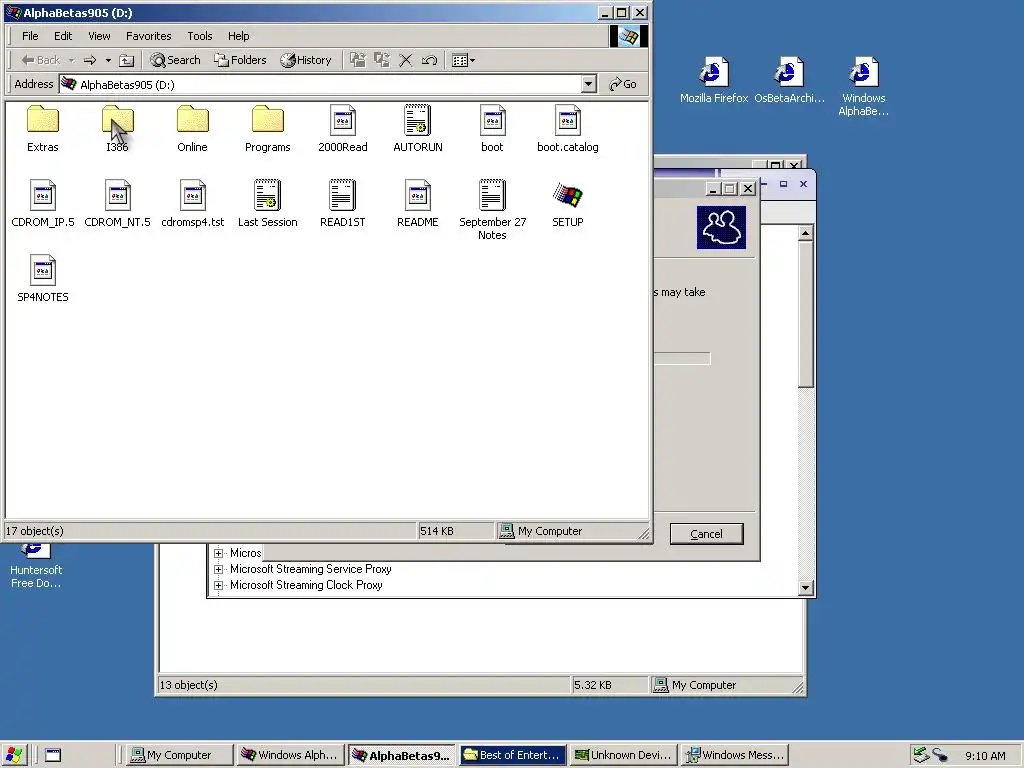
Task: Click the system tray clock
Action: (x=985, y=756)
